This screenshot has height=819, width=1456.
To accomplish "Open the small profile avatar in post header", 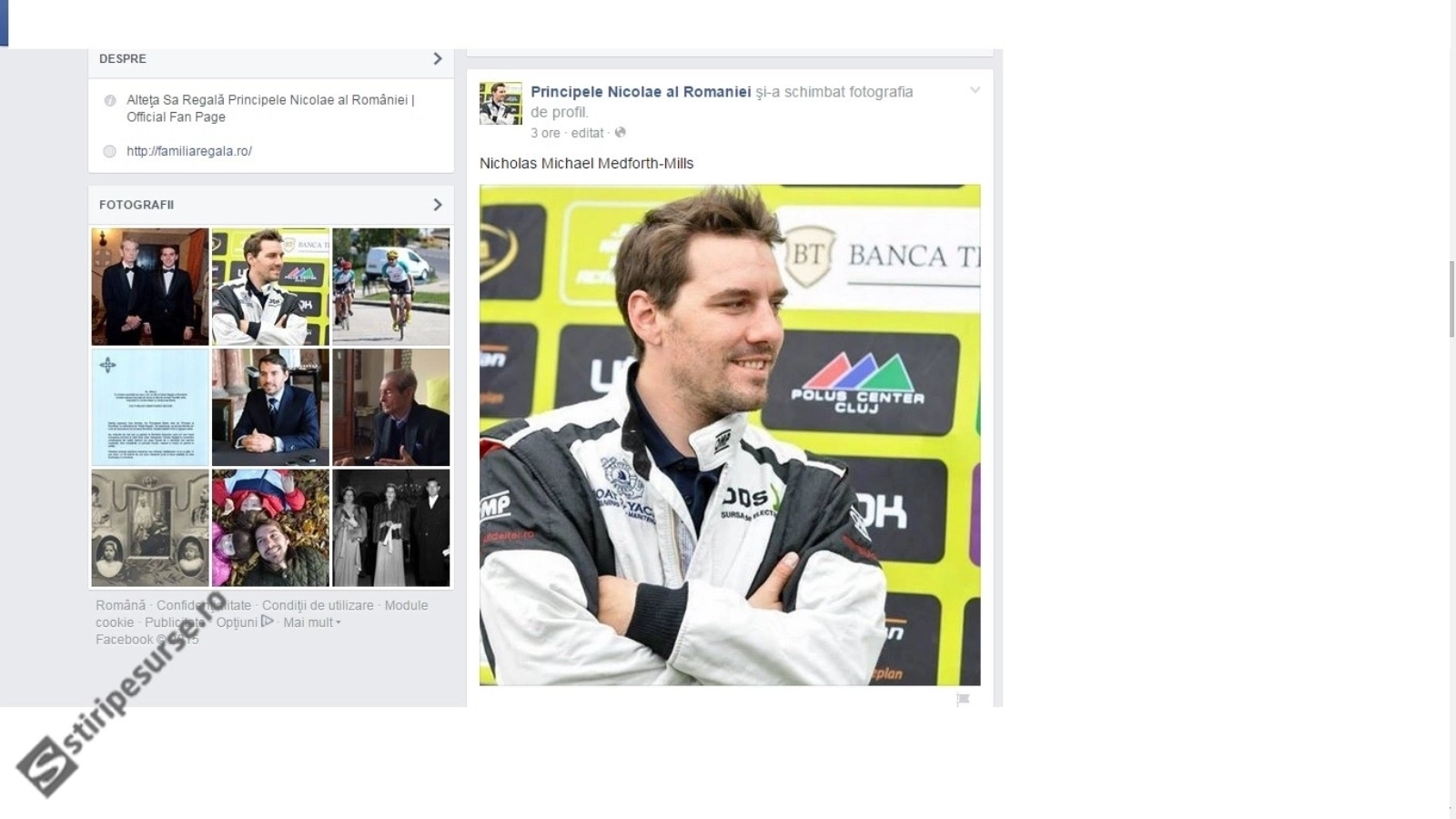I will [x=500, y=103].
